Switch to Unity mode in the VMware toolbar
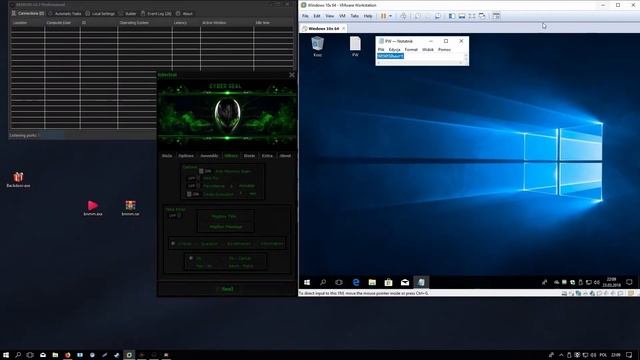640x360 pixels. click(482, 16)
